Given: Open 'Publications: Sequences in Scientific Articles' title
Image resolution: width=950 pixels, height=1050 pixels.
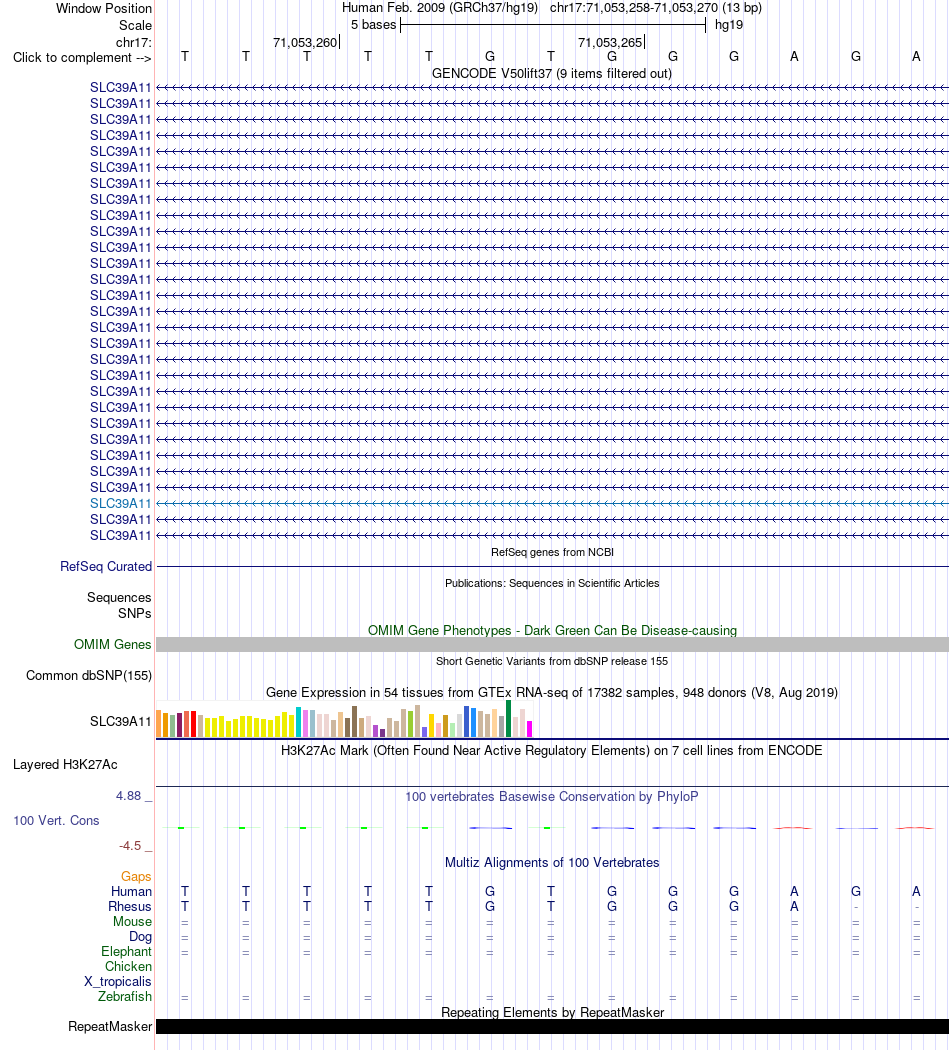Looking at the screenshot, I should click(x=552, y=583).
